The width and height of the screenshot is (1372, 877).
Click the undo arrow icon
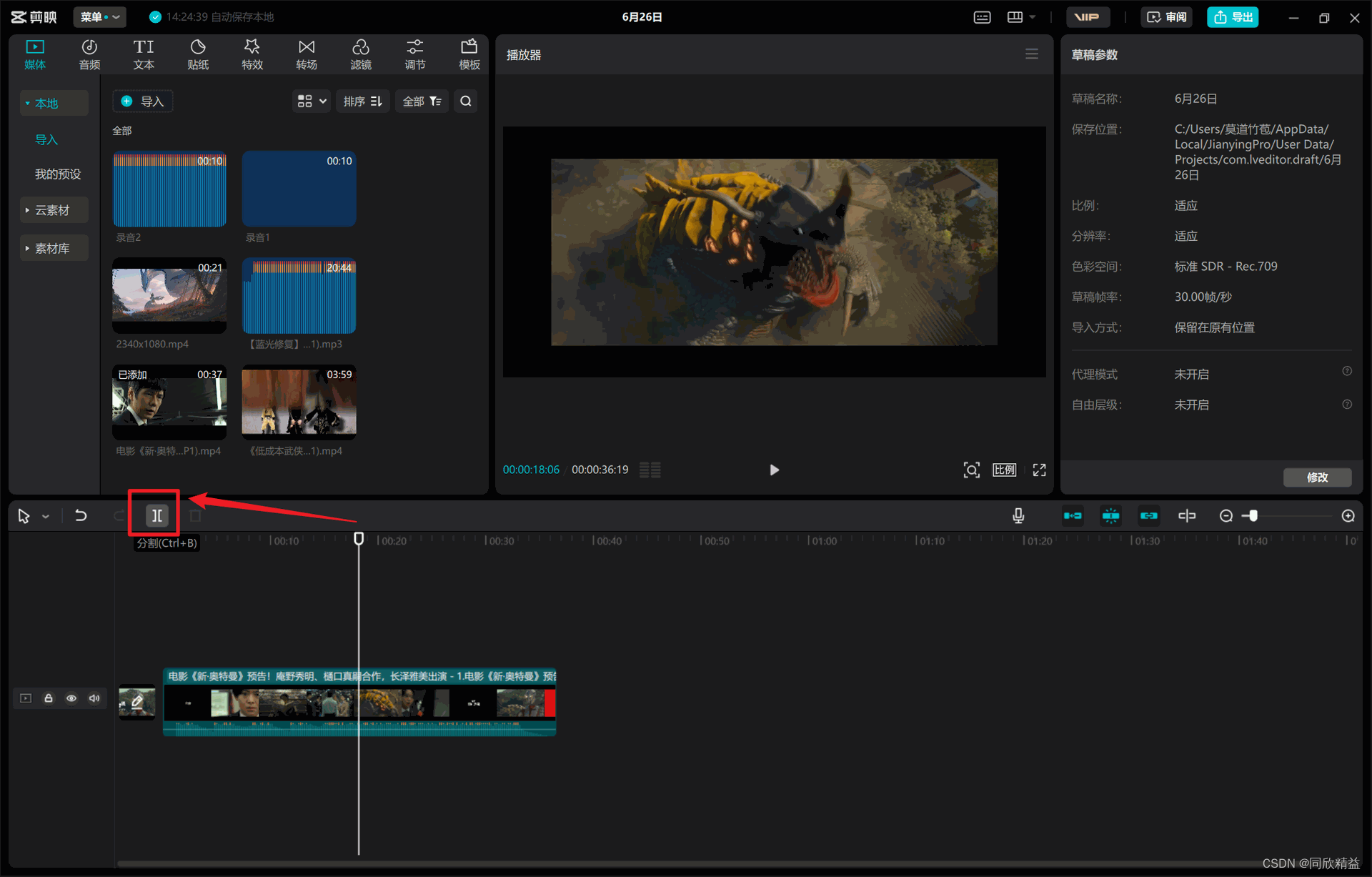pos(81,515)
